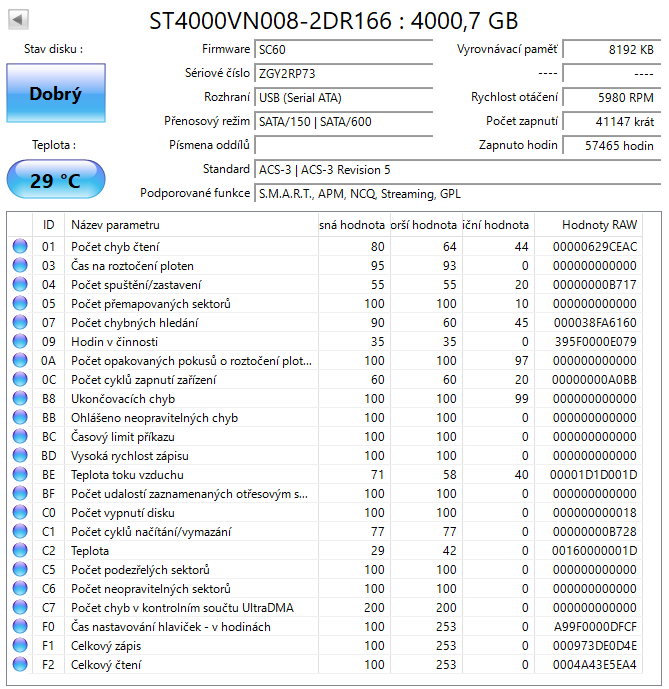Viewport: 669px width, 689px height.
Task: Click status orb for Ohlášeno neopravitelných chyb
Action: (x=20, y=417)
